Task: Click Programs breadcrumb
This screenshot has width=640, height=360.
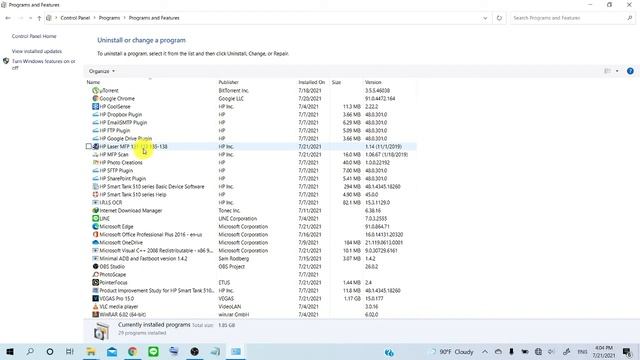Action: coord(109,18)
